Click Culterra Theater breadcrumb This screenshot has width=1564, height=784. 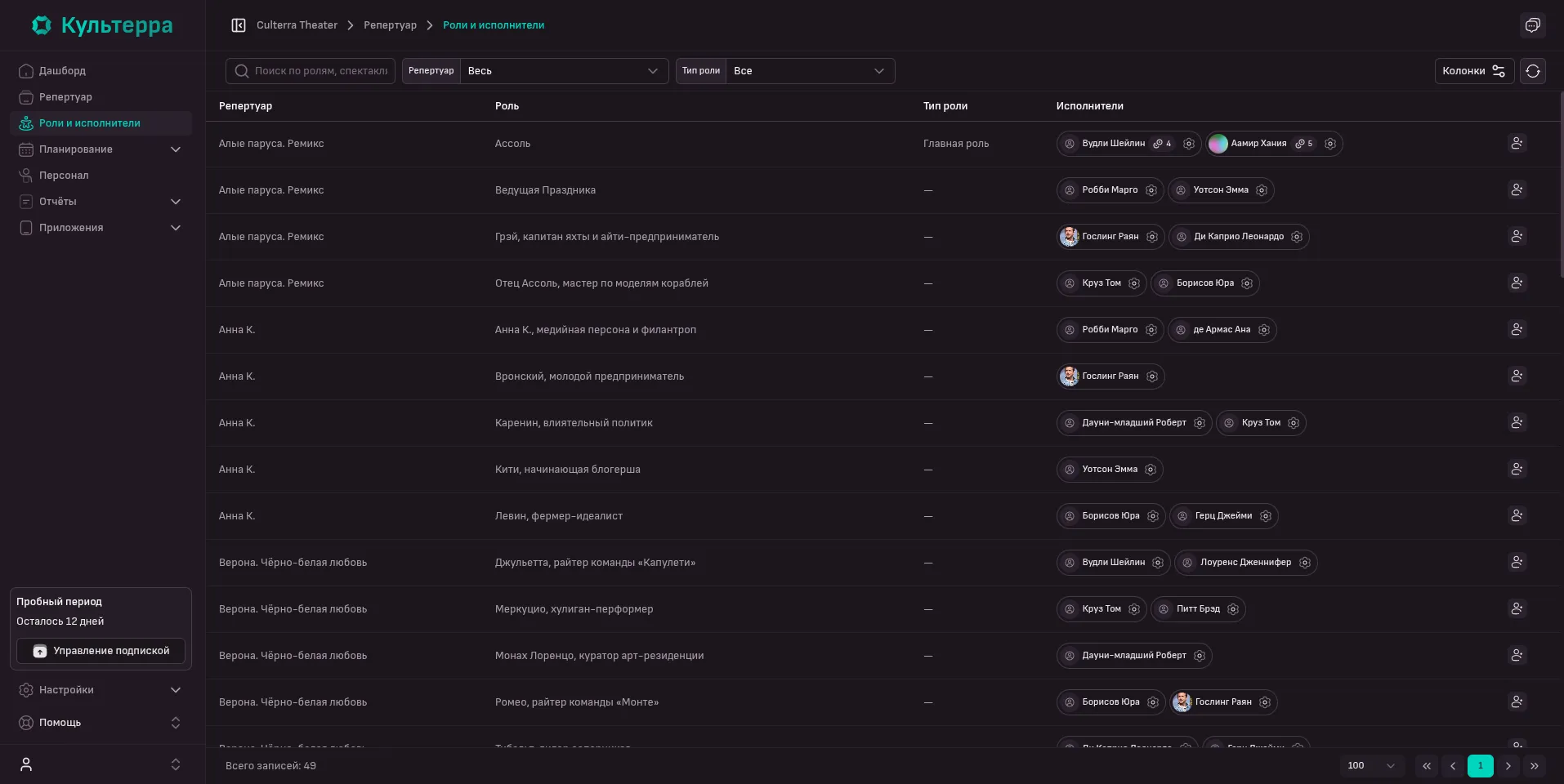(297, 25)
